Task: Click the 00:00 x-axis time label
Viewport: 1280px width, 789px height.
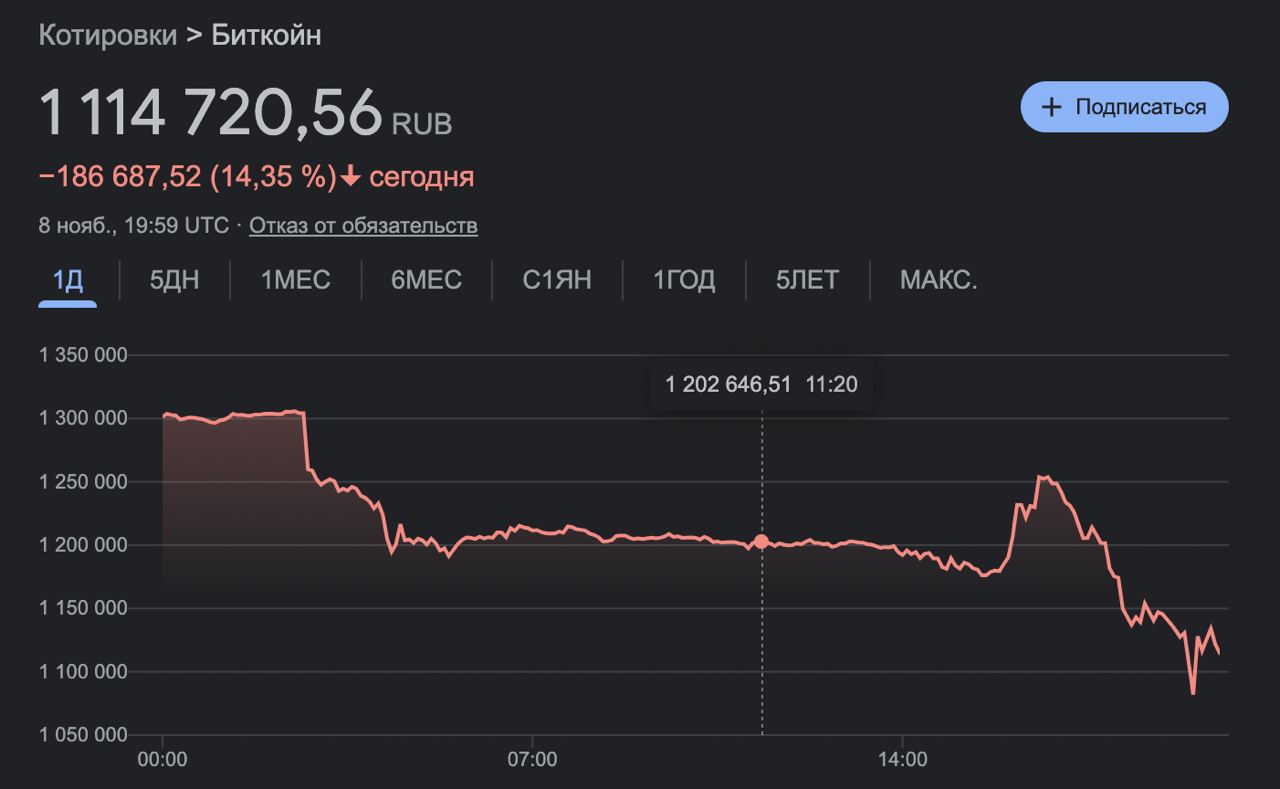Action: (162, 760)
